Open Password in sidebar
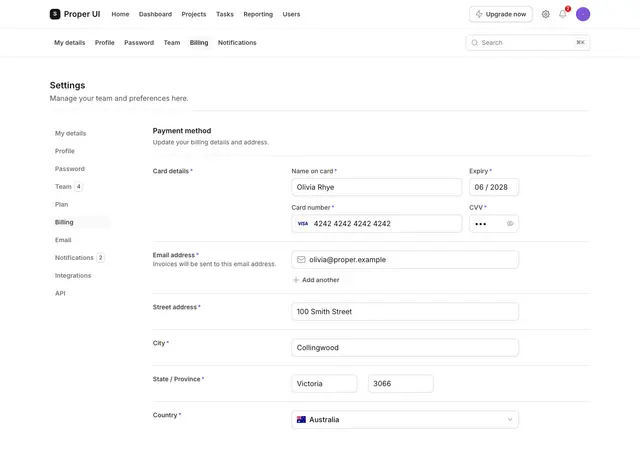 (x=70, y=169)
